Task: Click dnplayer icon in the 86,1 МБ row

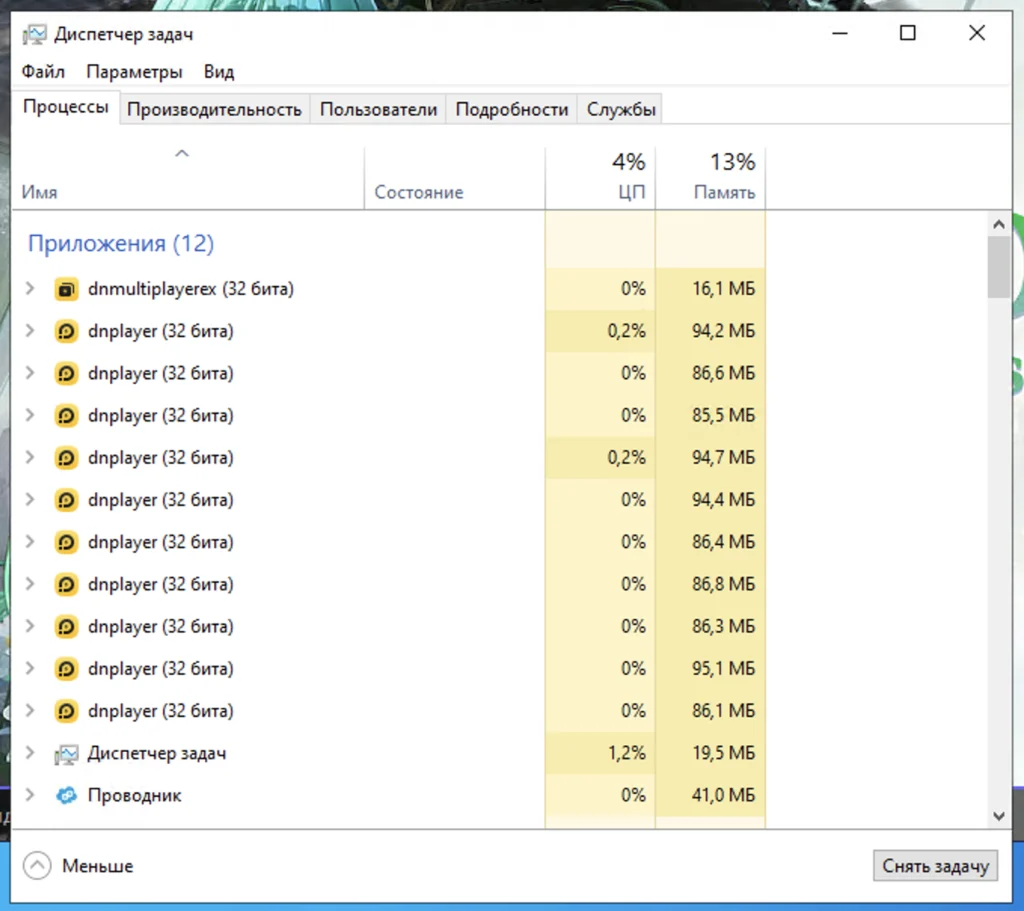Action: [66, 711]
